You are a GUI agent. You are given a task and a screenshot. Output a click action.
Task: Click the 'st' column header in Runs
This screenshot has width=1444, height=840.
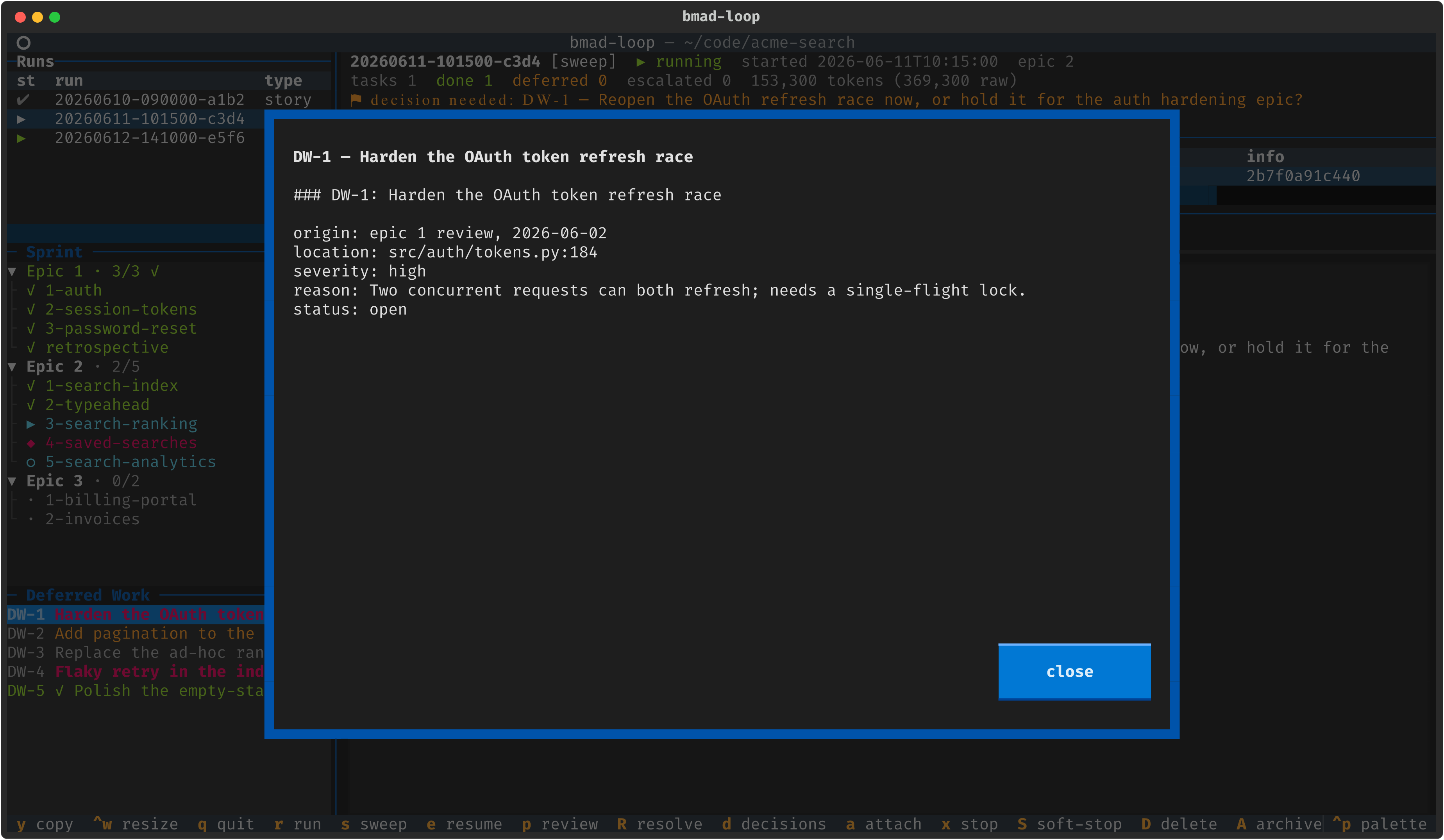(26, 81)
